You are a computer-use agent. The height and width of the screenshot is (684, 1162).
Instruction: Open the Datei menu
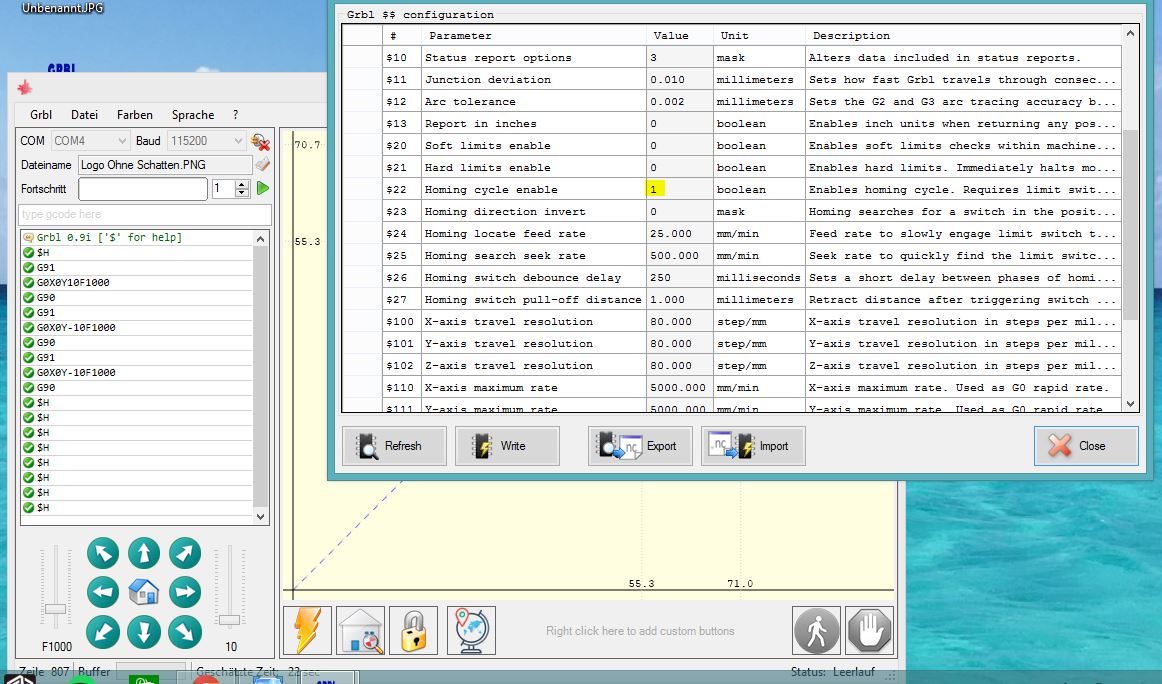click(x=84, y=115)
